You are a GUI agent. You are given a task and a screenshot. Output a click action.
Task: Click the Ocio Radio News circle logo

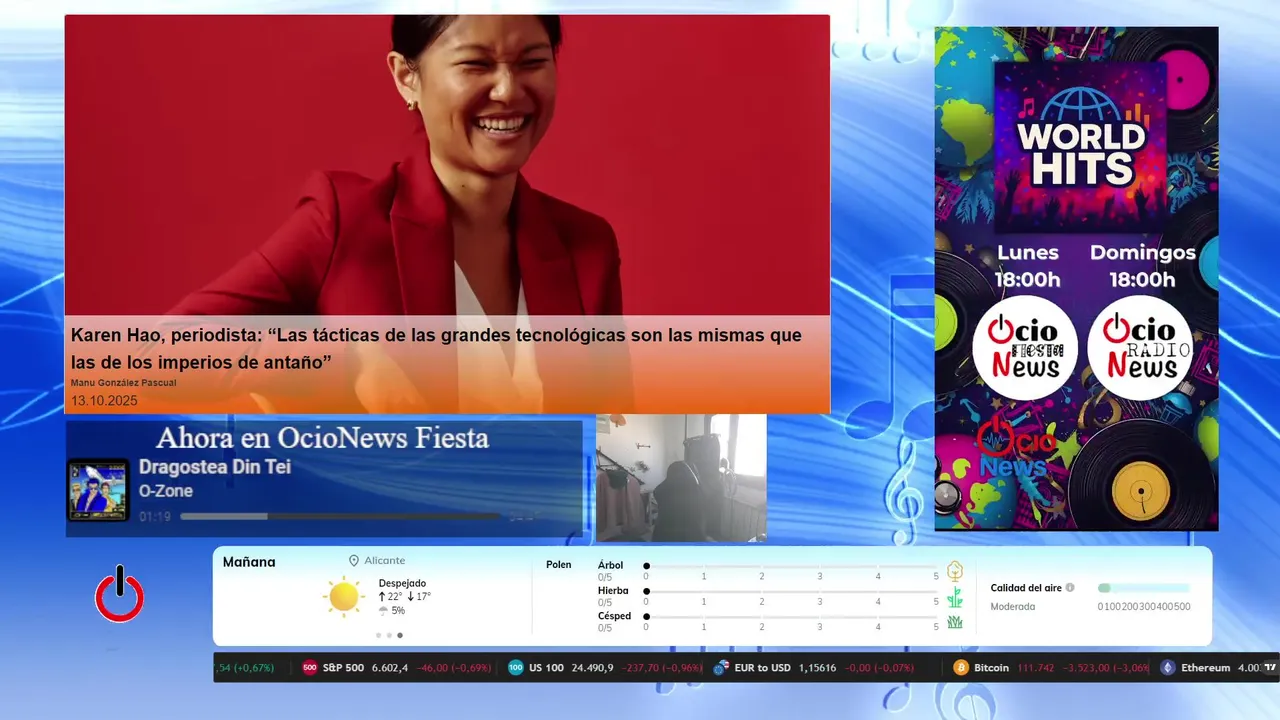[1140, 347]
